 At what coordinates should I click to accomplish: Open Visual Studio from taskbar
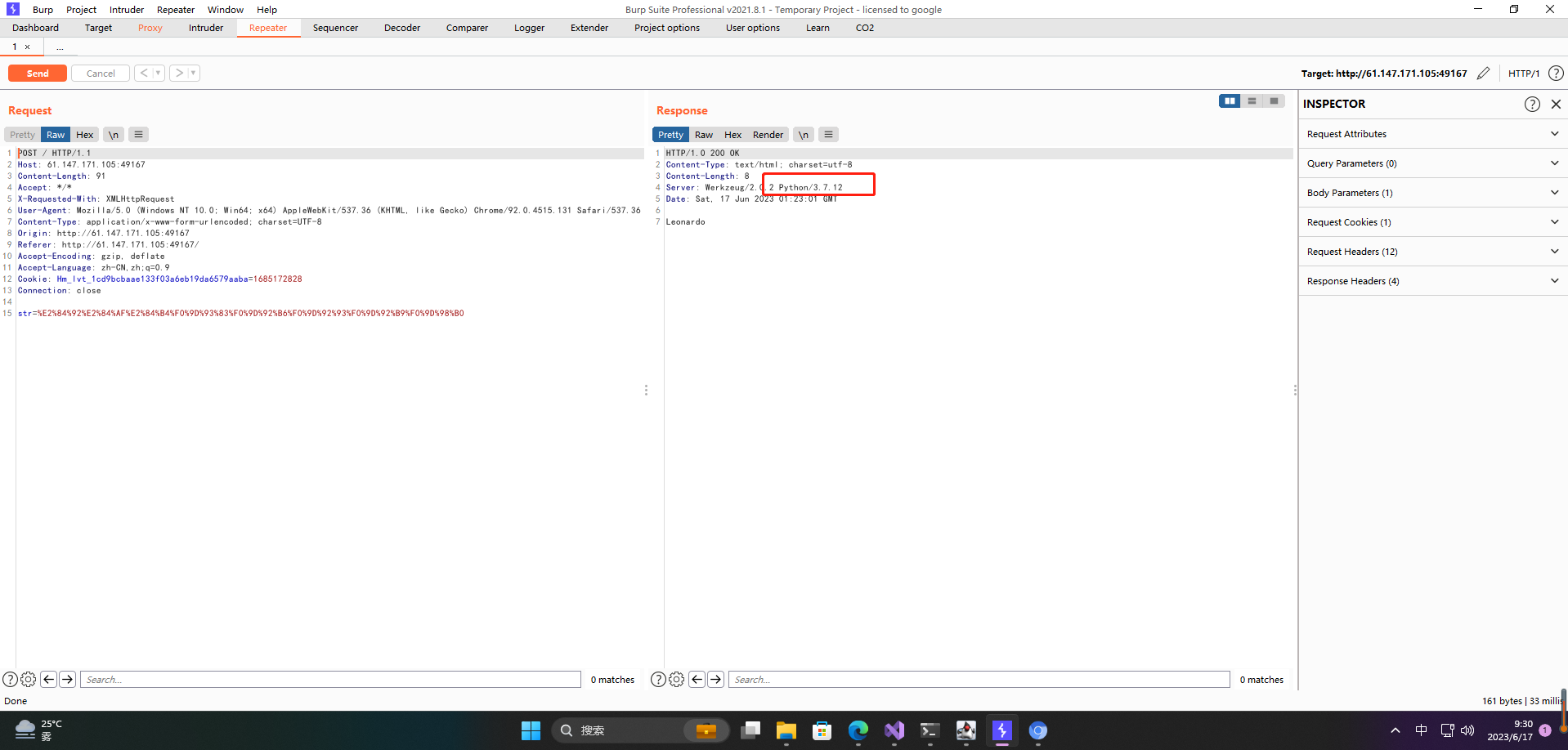pos(894,730)
